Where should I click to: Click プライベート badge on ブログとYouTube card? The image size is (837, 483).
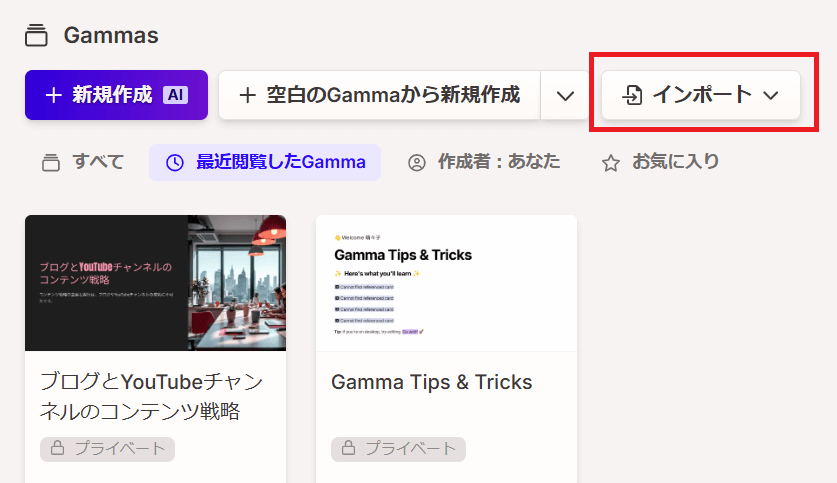(x=107, y=449)
